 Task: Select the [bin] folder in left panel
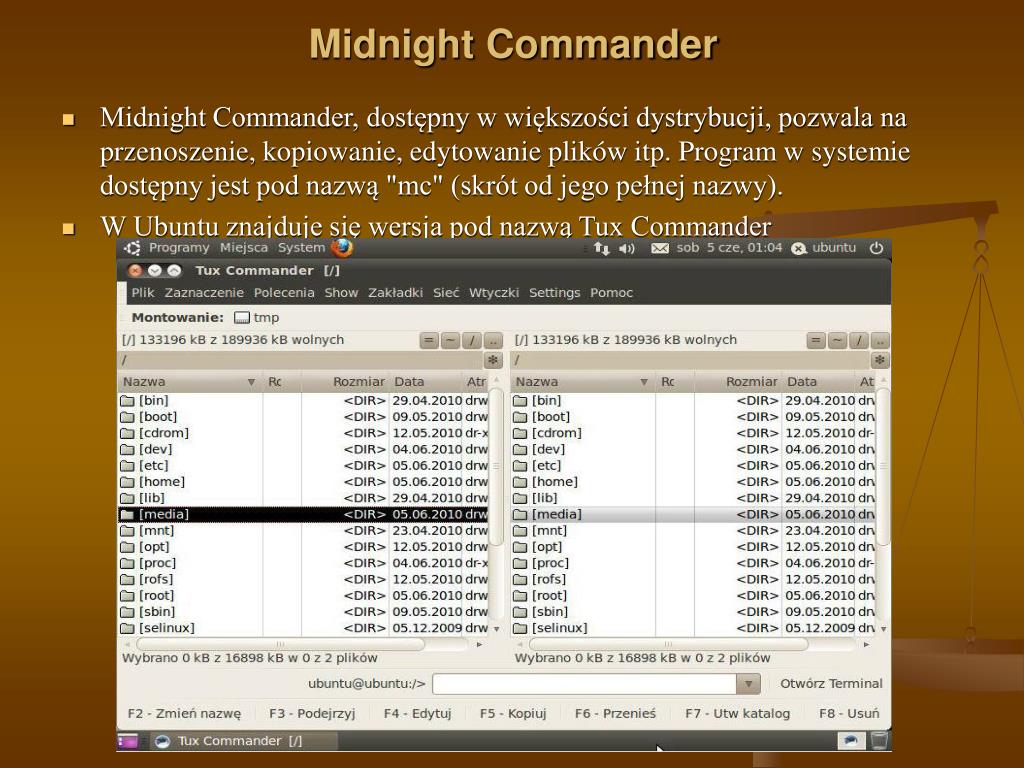coord(302,400)
